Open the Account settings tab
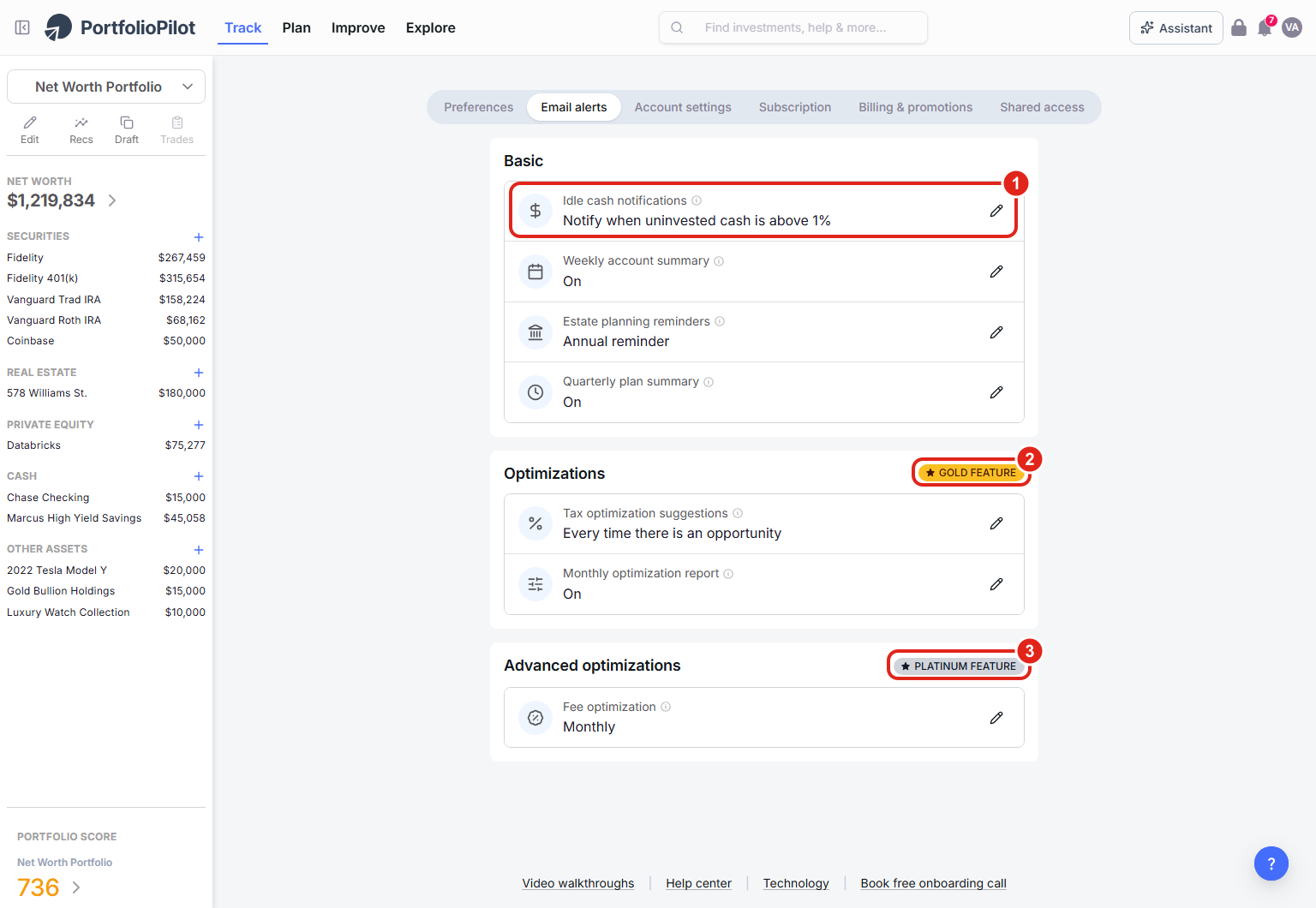Image resolution: width=1316 pixels, height=908 pixels. tap(683, 107)
